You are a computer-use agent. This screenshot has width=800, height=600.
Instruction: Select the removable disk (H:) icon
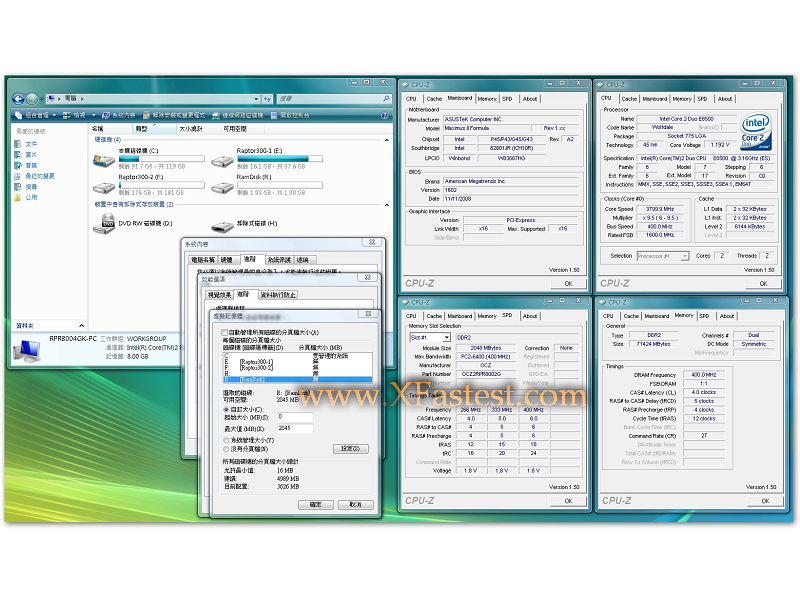point(222,226)
